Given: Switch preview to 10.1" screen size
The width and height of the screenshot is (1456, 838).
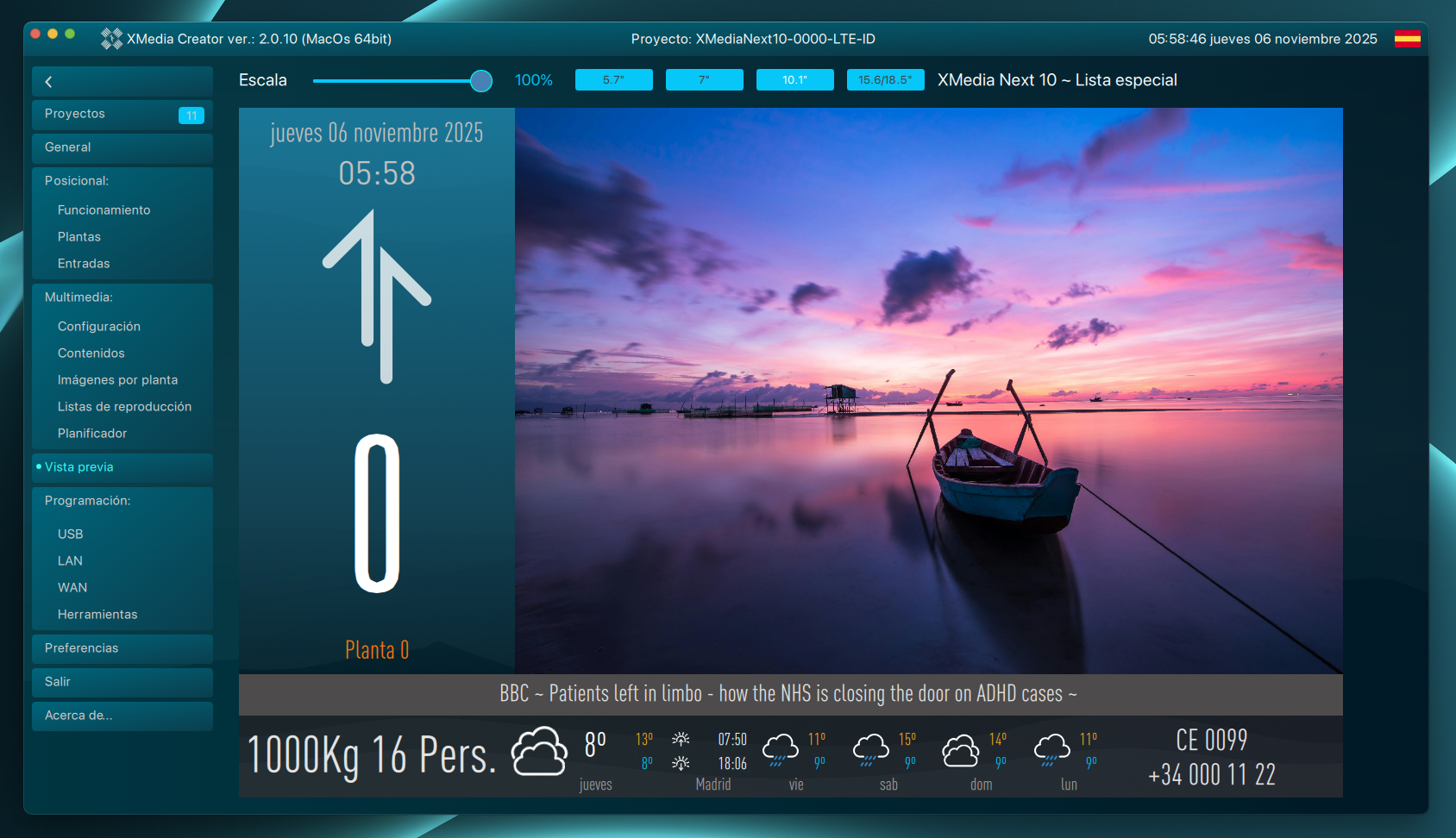Looking at the screenshot, I should click(x=794, y=80).
